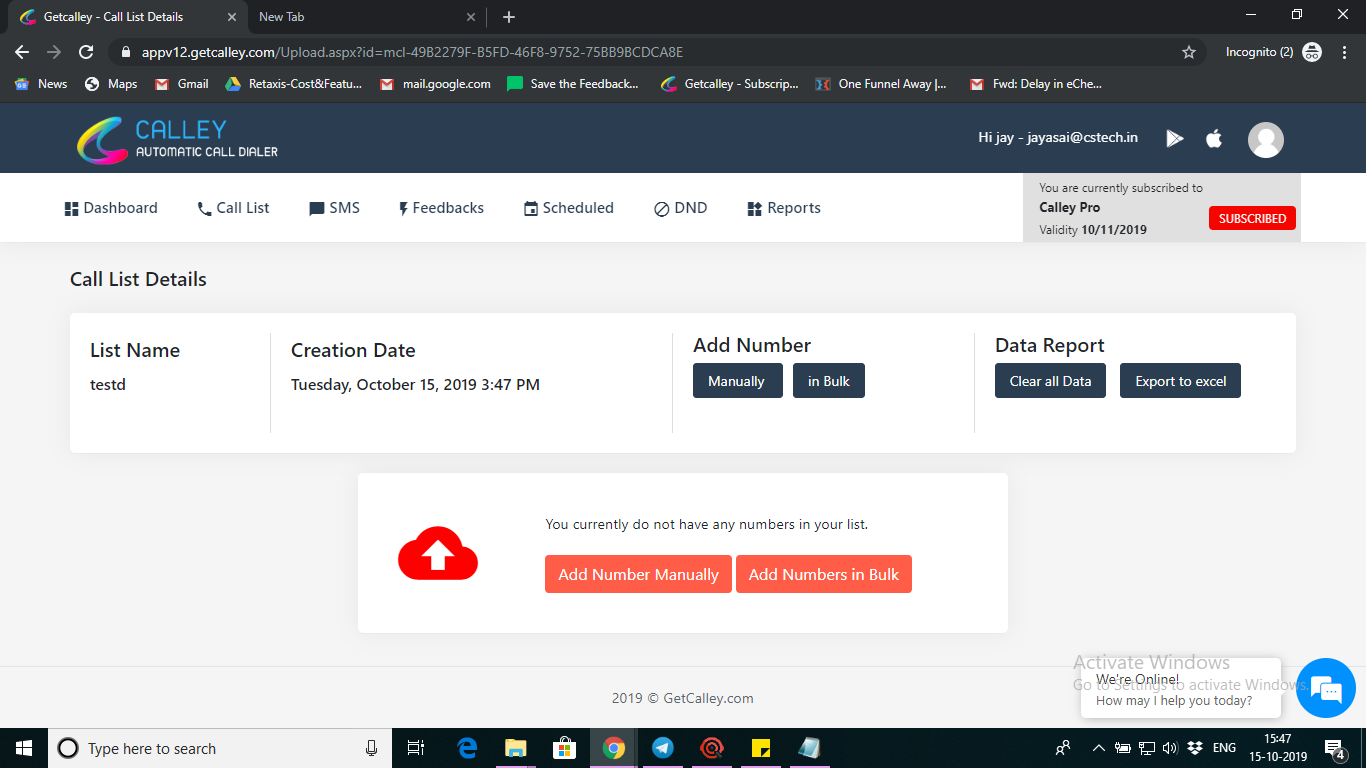The image size is (1366, 768).
Task: Open File Explorer from the taskbar
Action: point(516,748)
